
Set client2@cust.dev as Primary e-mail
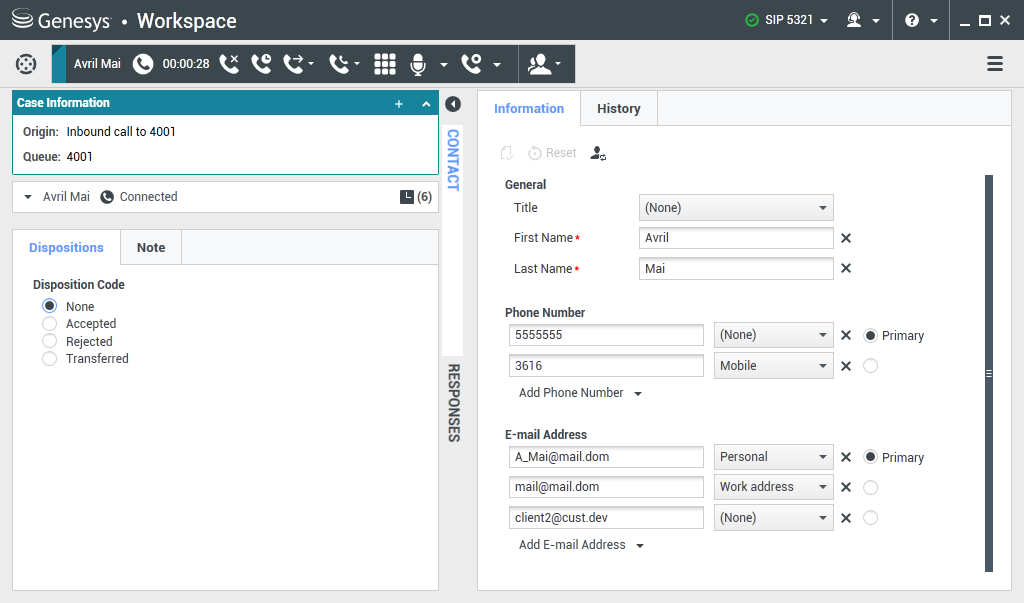coord(871,517)
